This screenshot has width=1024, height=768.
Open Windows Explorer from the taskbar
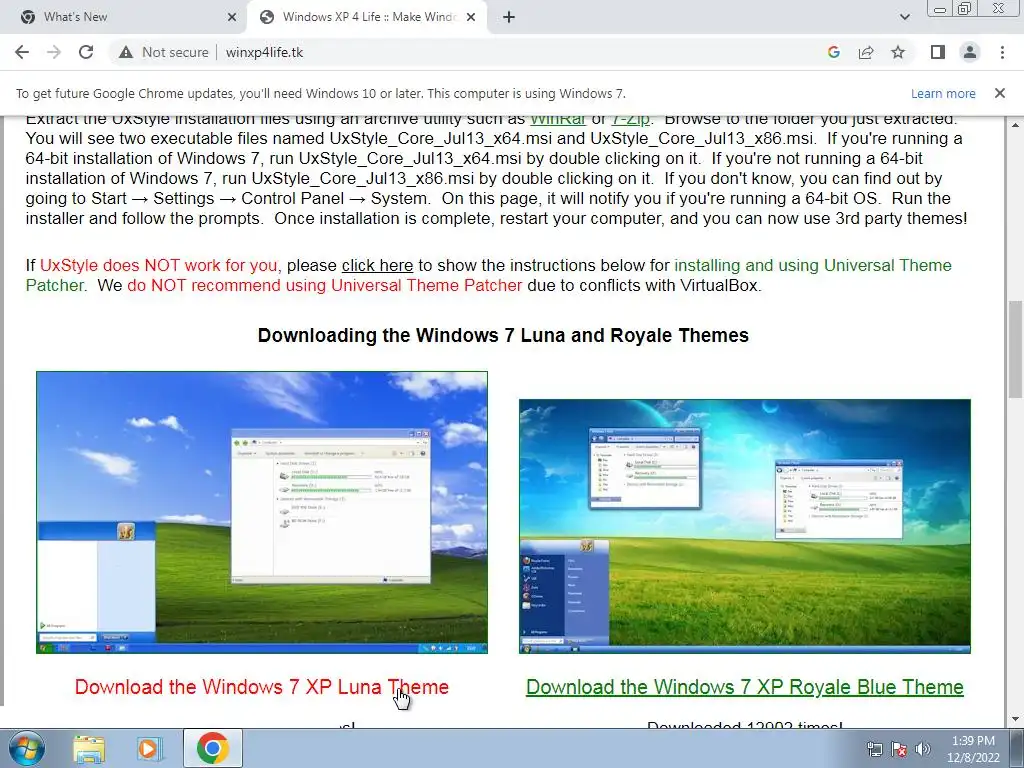(x=89, y=748)
